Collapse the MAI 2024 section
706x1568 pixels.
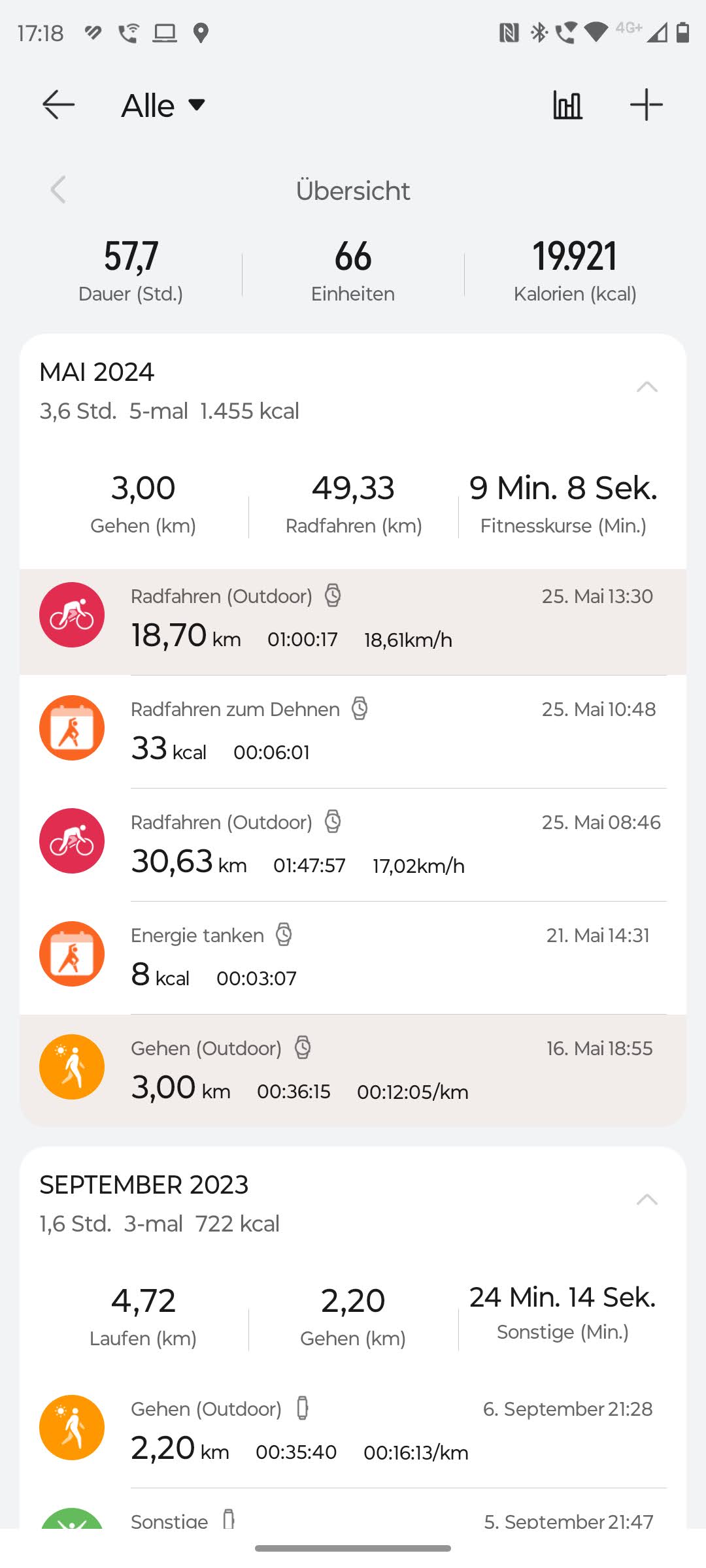click(647, 387)
